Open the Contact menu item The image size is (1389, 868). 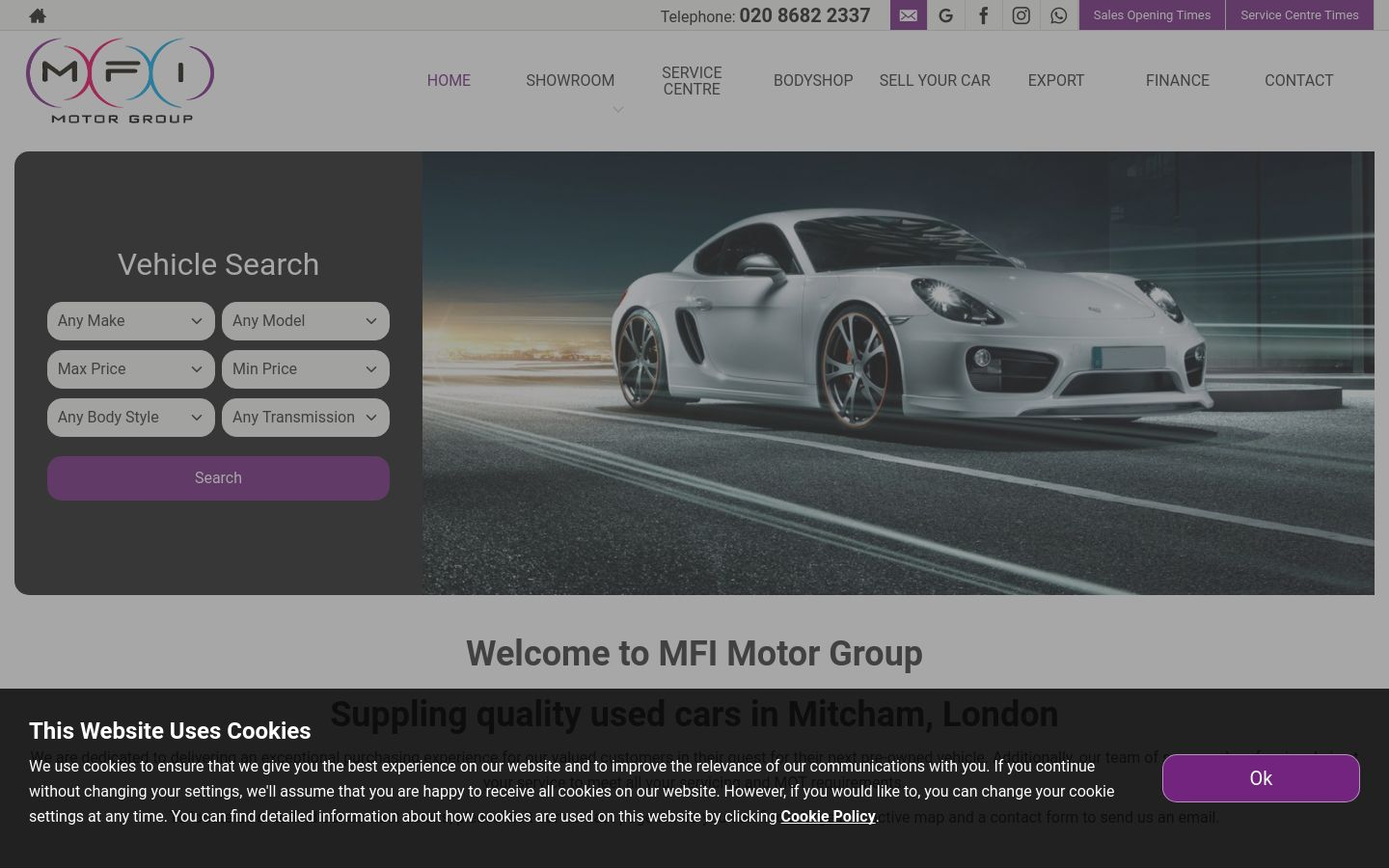[1299, 81]
